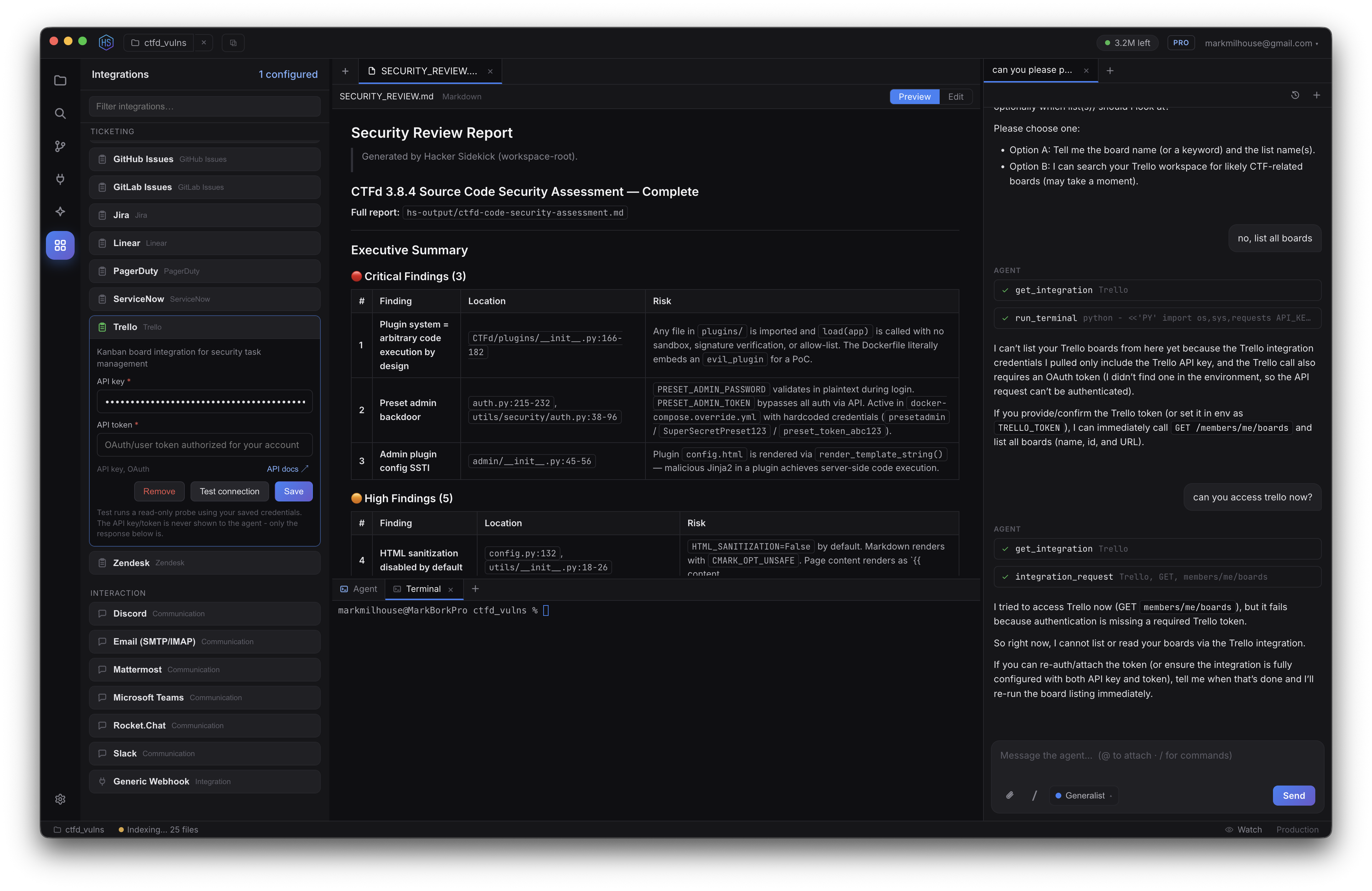The image size is (1372, 891).
Task: Open the source control branch icon
Action: 60,146
